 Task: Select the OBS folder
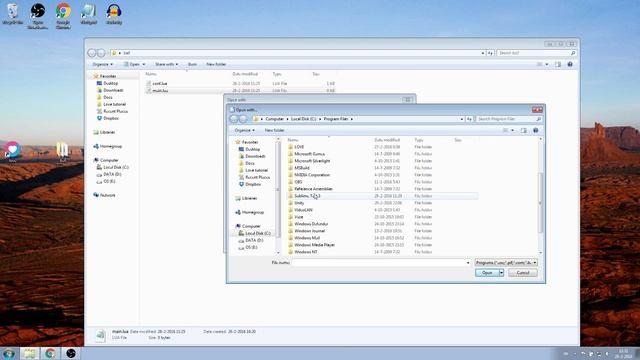pos(298,182)
